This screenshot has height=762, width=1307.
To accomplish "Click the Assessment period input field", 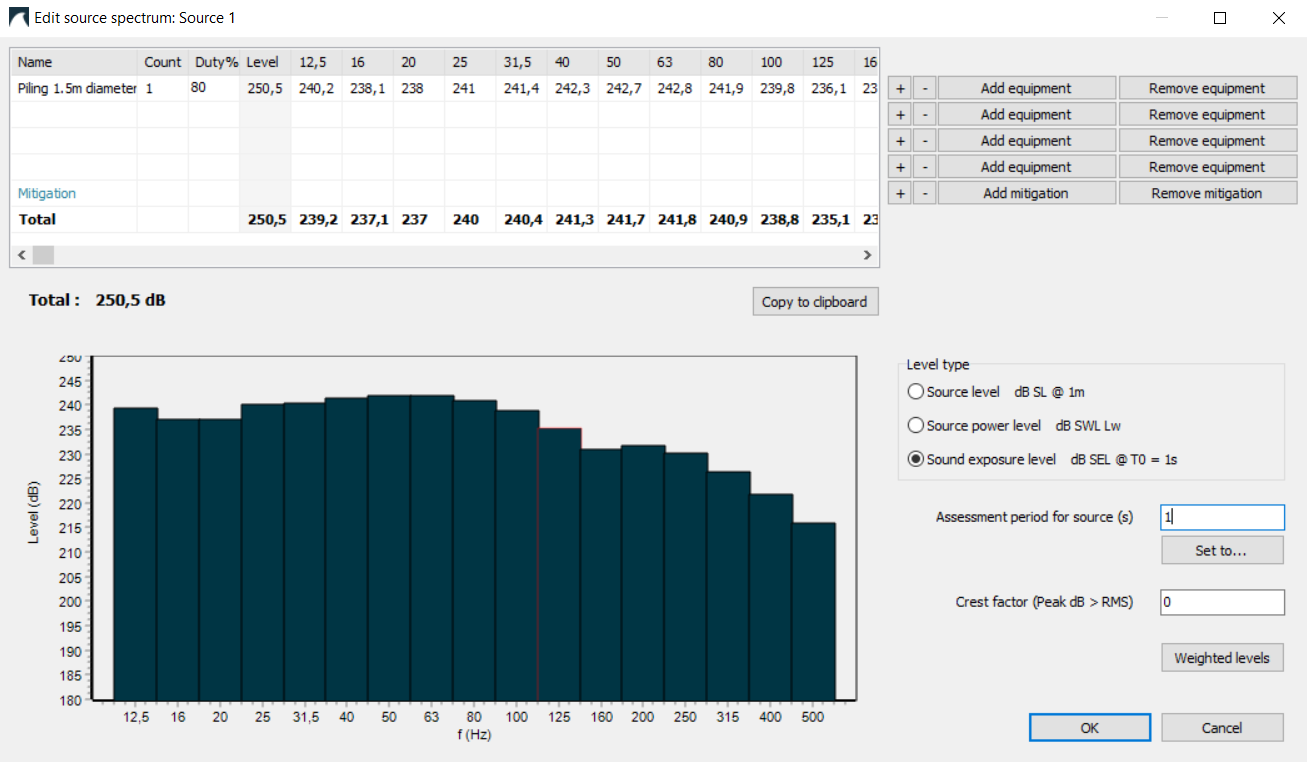I will coord(1222,517).
